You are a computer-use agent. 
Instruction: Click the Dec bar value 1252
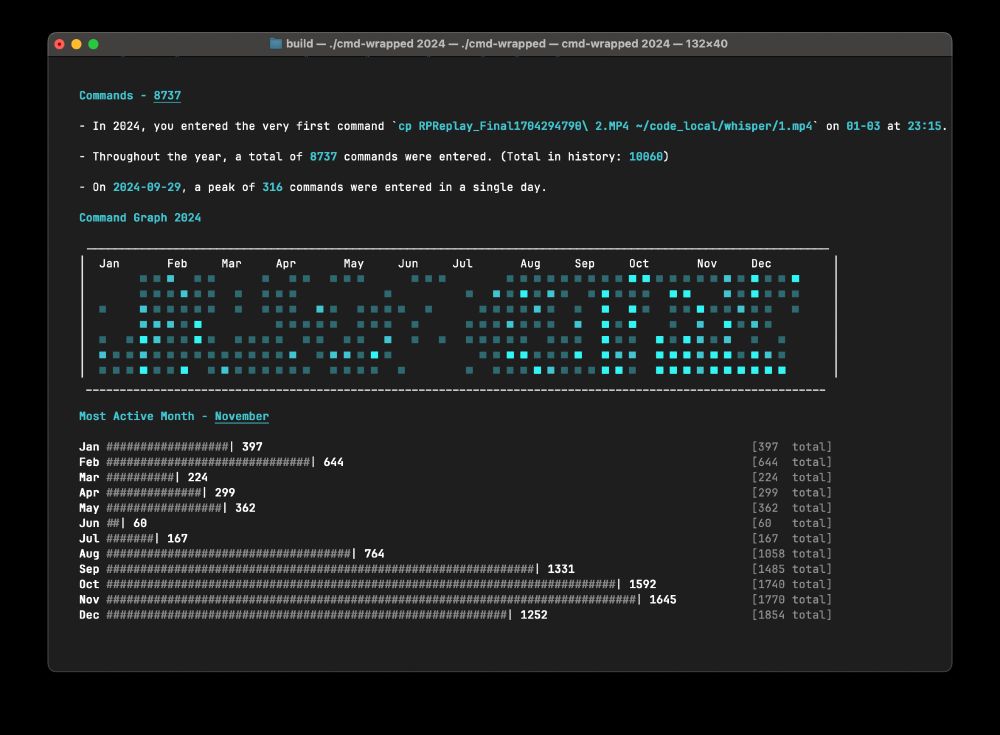pyautogui.click(x=534, y=615)
